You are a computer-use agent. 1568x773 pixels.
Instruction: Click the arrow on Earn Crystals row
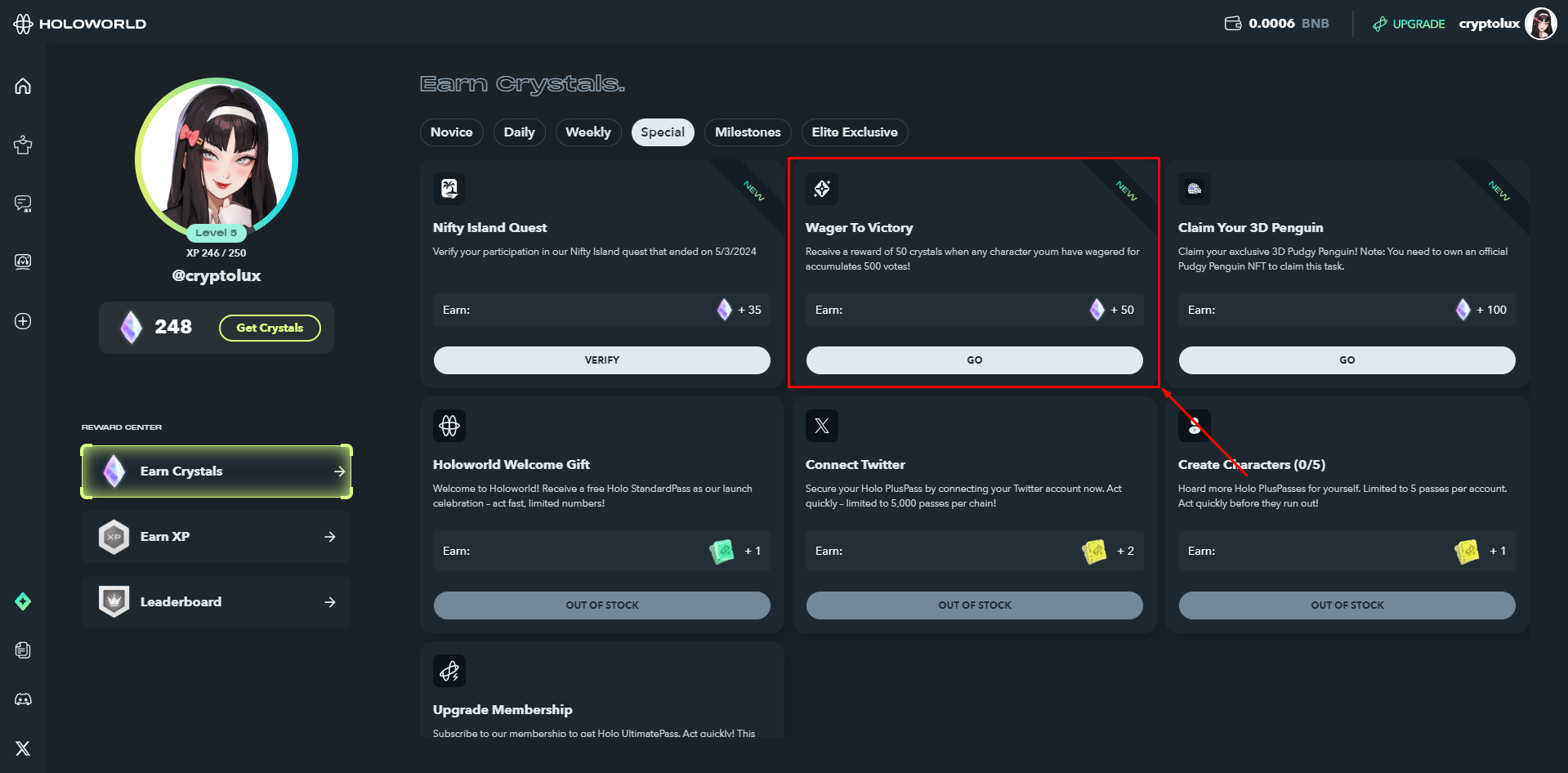point(339,471)
